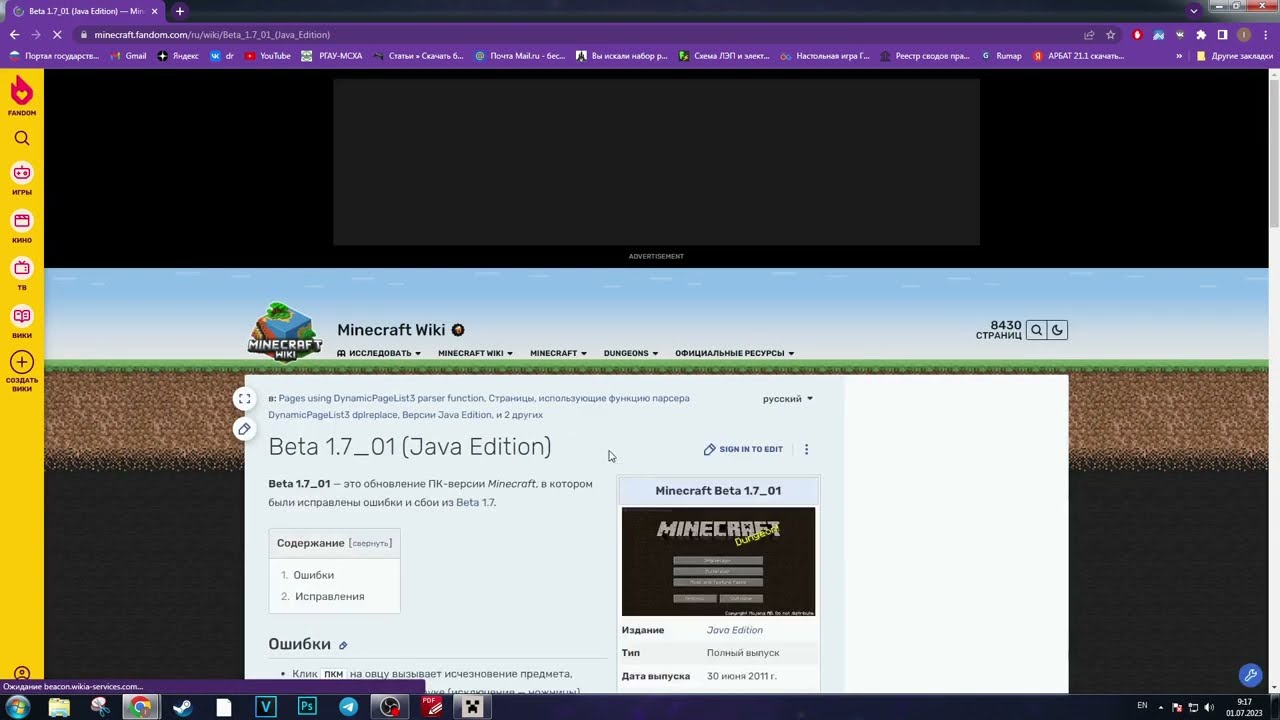Open the Другие закладки folder

coord(1234,56)
